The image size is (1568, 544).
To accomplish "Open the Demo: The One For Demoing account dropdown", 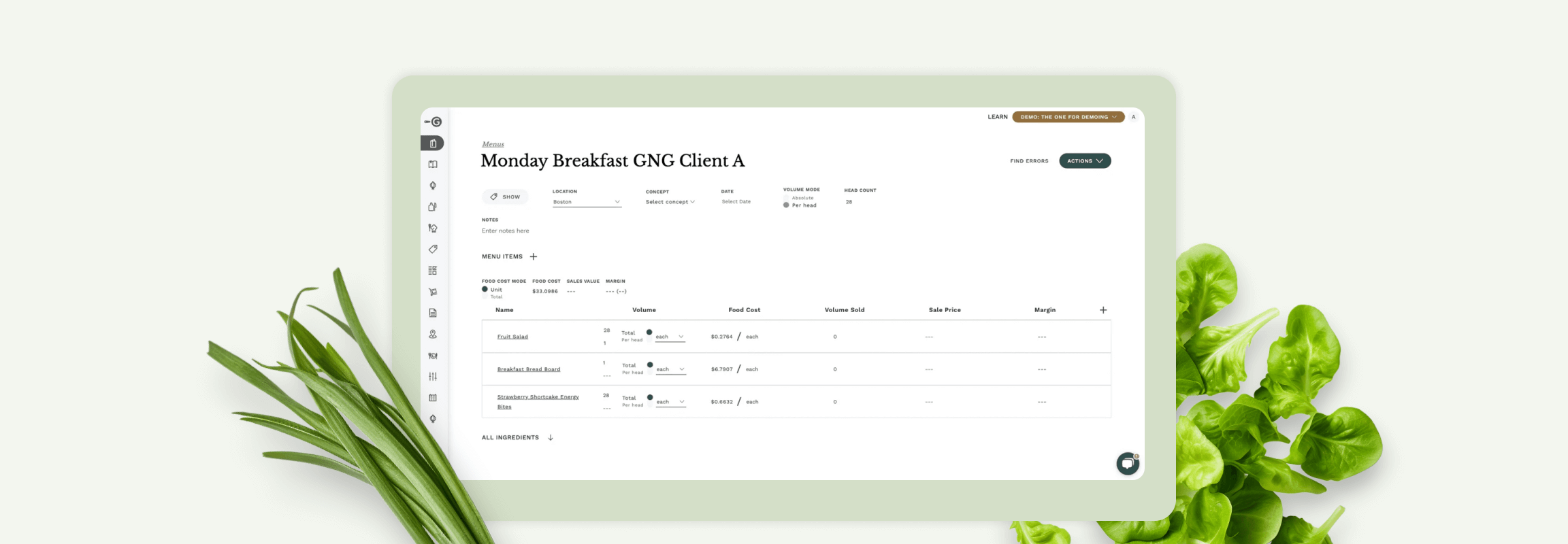I will tap(1068, 117).
